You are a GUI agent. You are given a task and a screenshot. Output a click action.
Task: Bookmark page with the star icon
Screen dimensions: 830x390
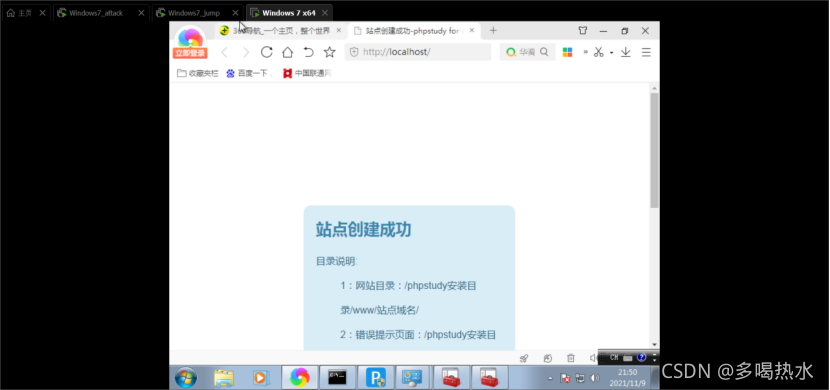point(330,52)
